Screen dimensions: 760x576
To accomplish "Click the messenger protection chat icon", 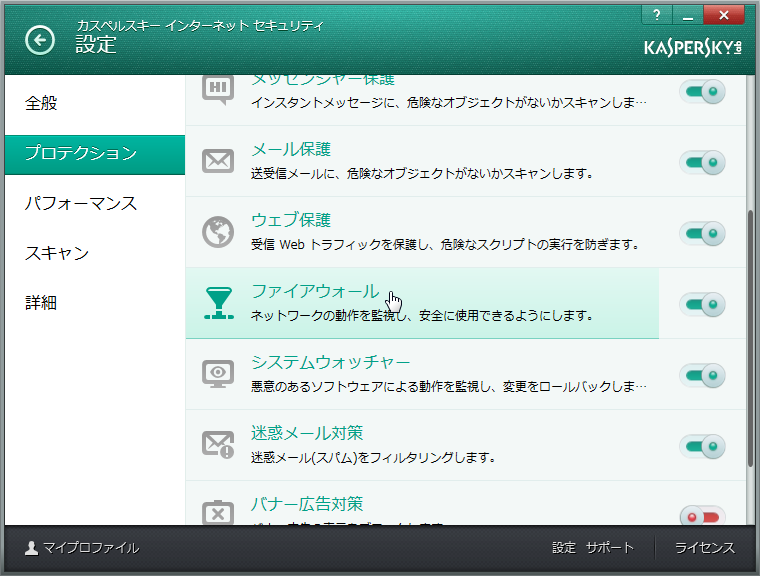I will 218,90.
